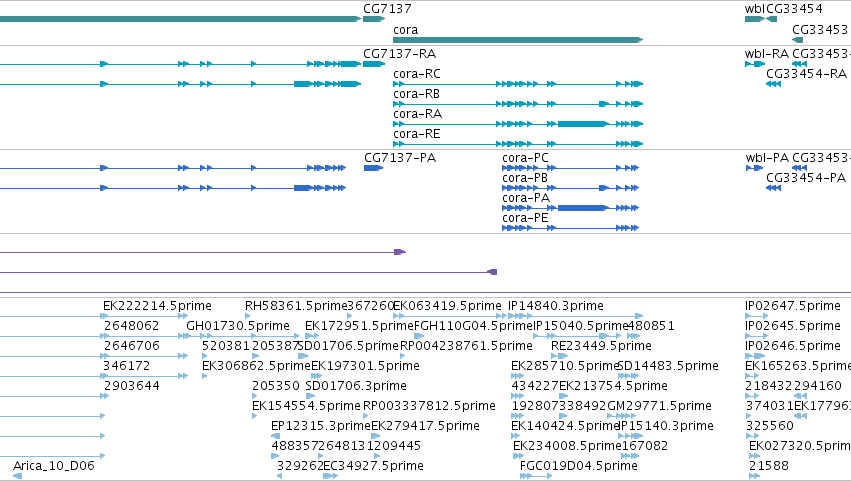Select EST FGC019D04.5prime

click(x=579, y=467)
